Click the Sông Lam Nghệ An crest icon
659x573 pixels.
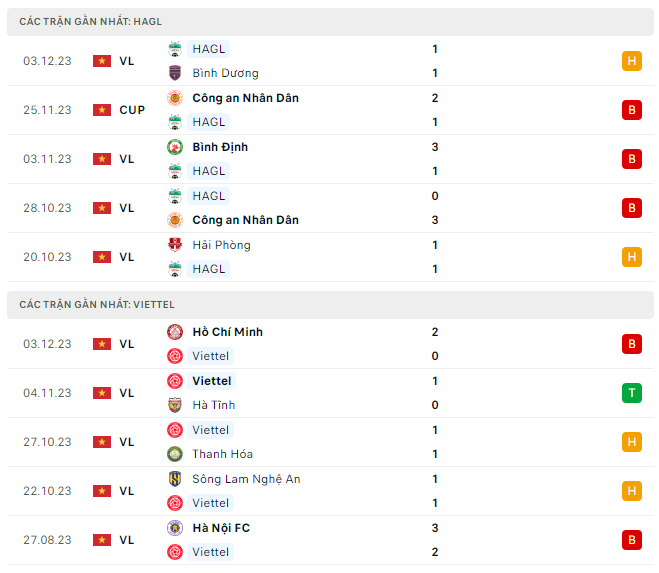coord(175,479)
